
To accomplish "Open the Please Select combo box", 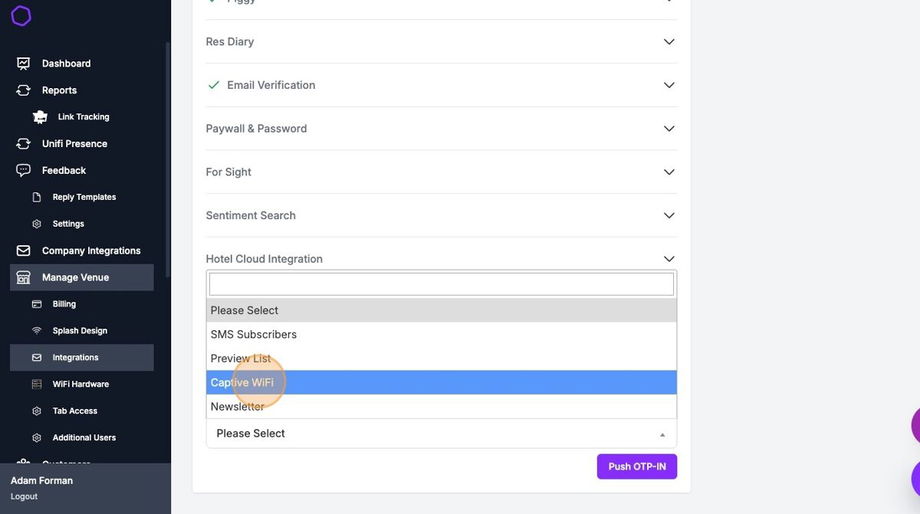I will click(x=440, y=434).
